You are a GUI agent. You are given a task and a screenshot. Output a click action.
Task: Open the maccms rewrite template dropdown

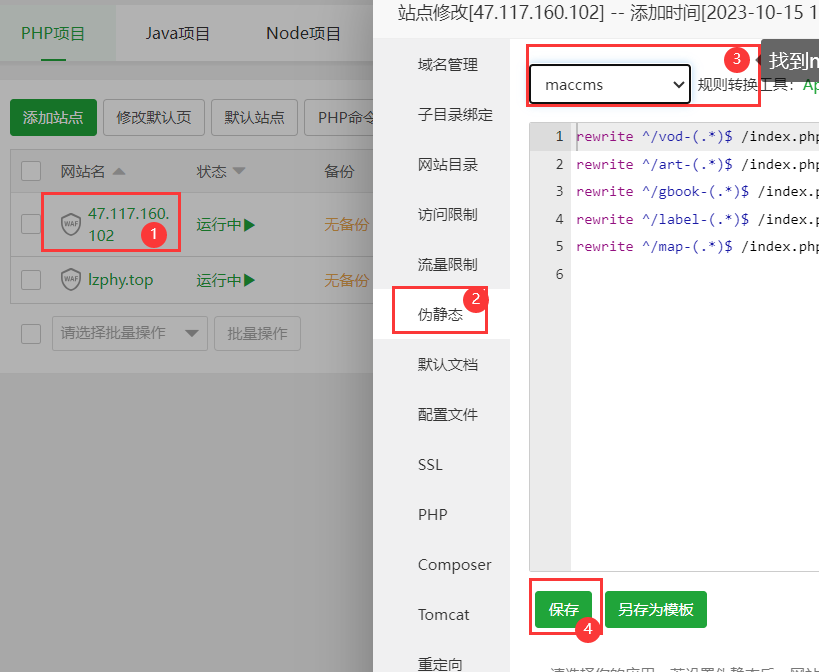[610, 85]
